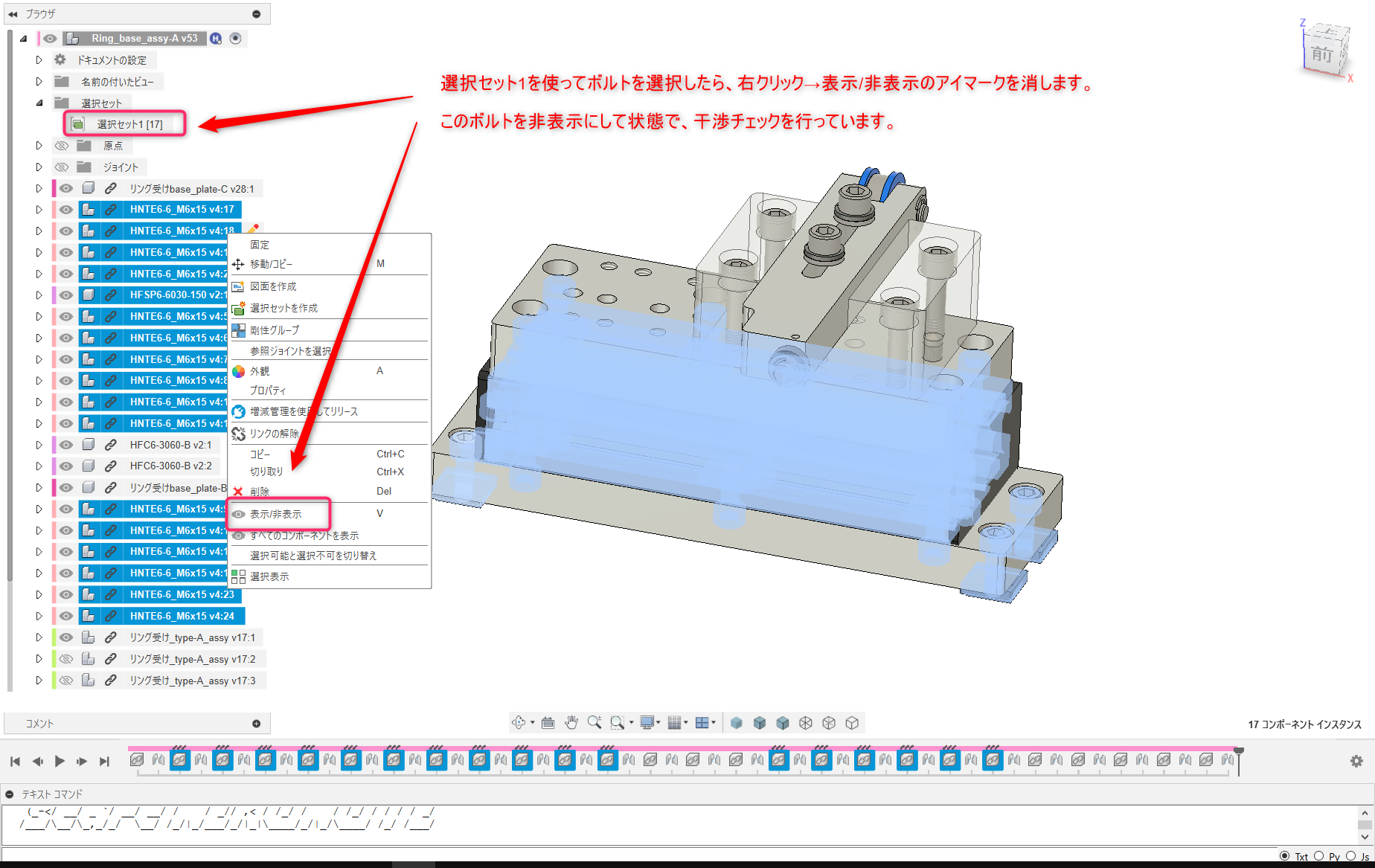Viewport: 1375px width, 868px height.
Task: Click the timeline end marker
Action: (x=1239, y=760)
